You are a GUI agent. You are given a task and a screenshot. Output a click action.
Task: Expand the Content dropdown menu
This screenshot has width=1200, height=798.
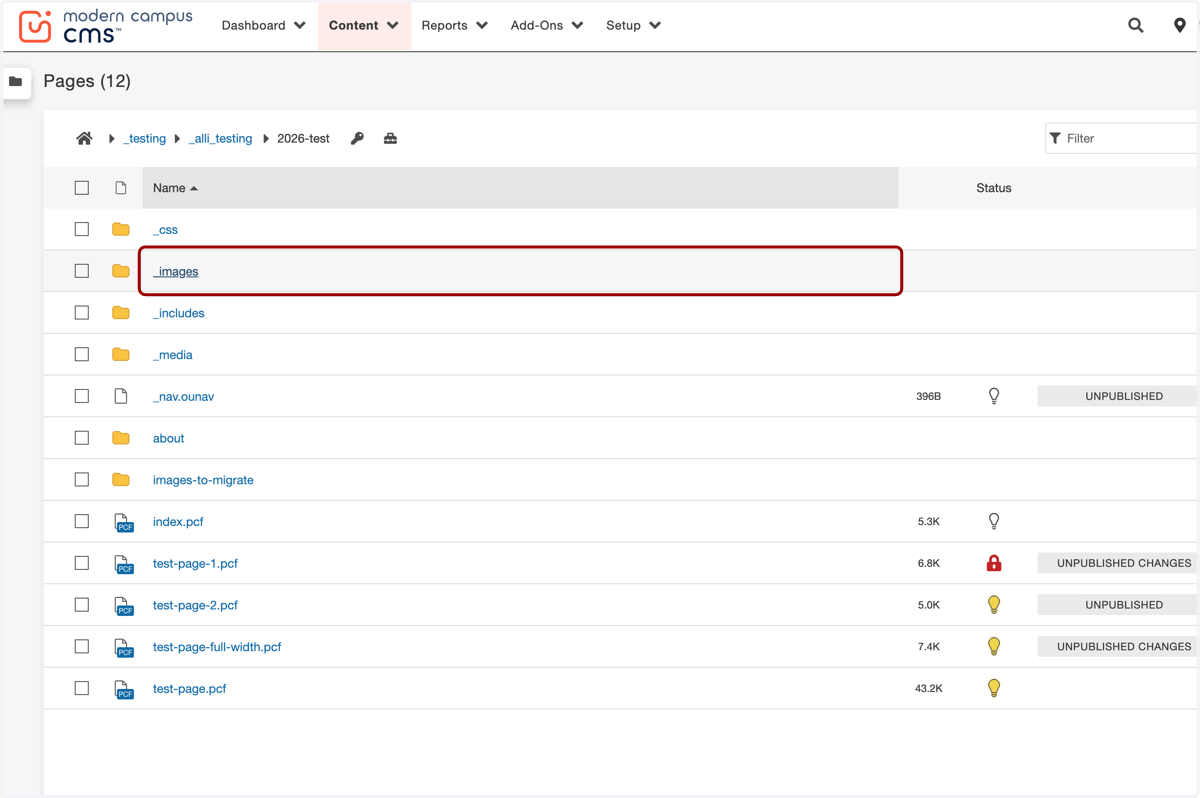pos(364,25)
